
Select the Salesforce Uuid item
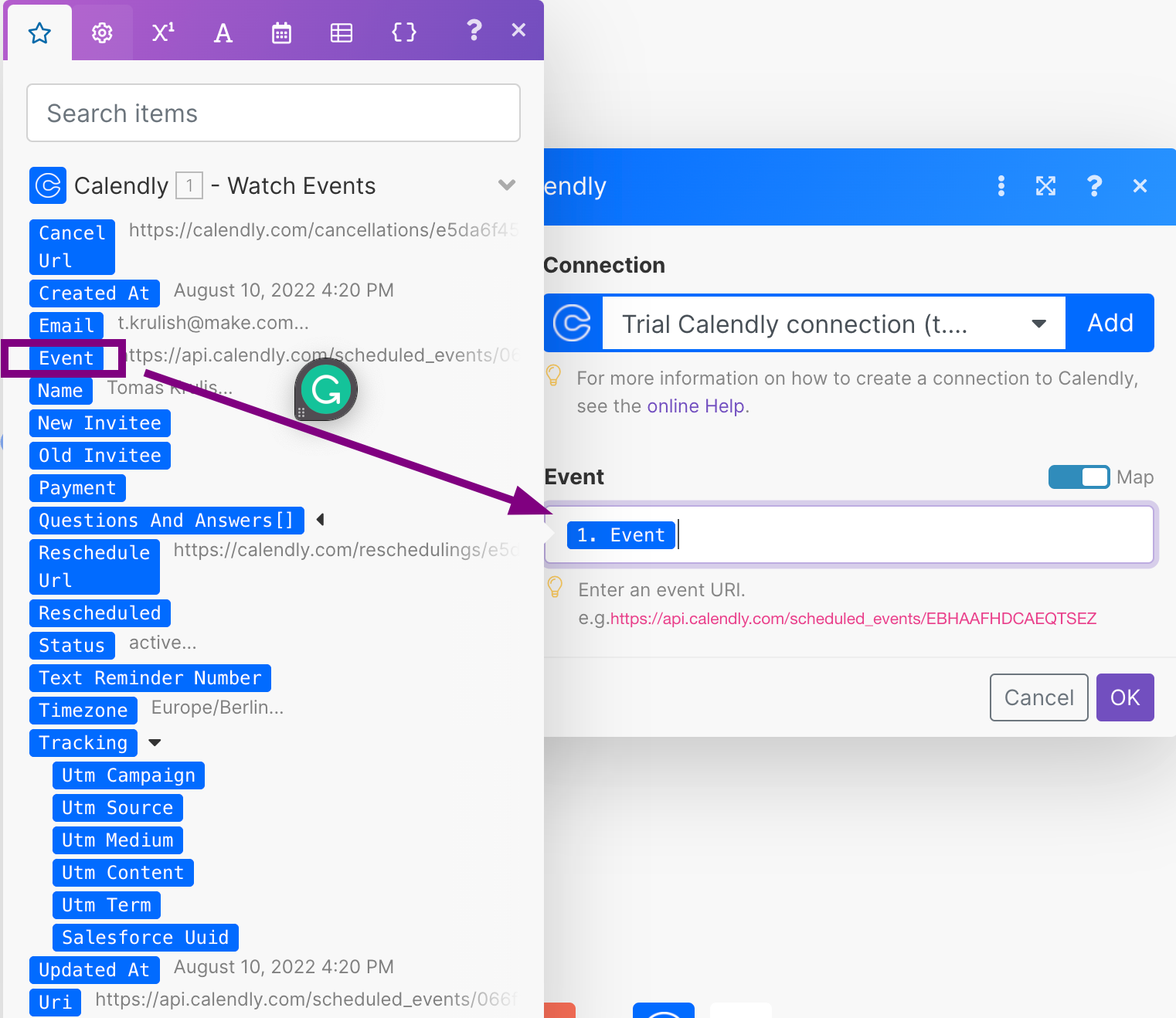145,938
